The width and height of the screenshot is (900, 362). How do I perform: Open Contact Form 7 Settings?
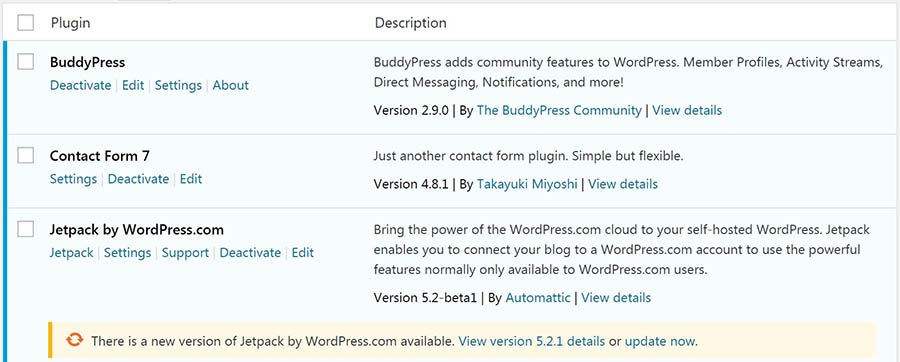click(73, 179)
